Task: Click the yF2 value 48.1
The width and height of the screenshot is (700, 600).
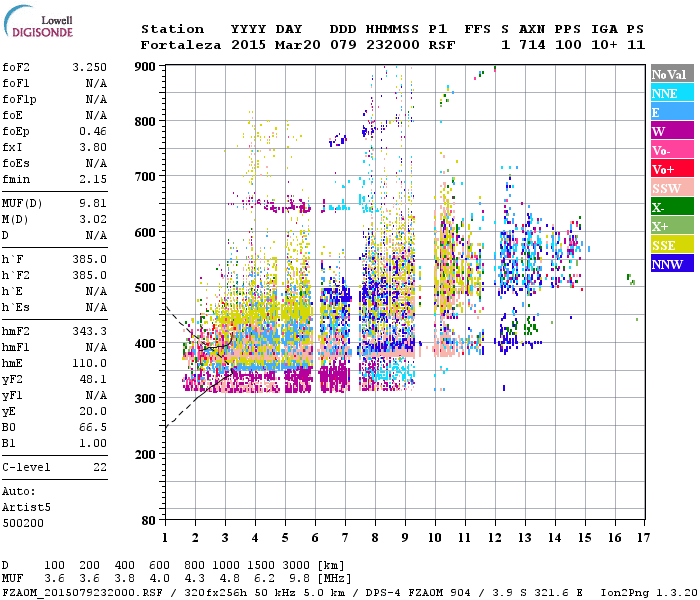Action: pos(93,379)
